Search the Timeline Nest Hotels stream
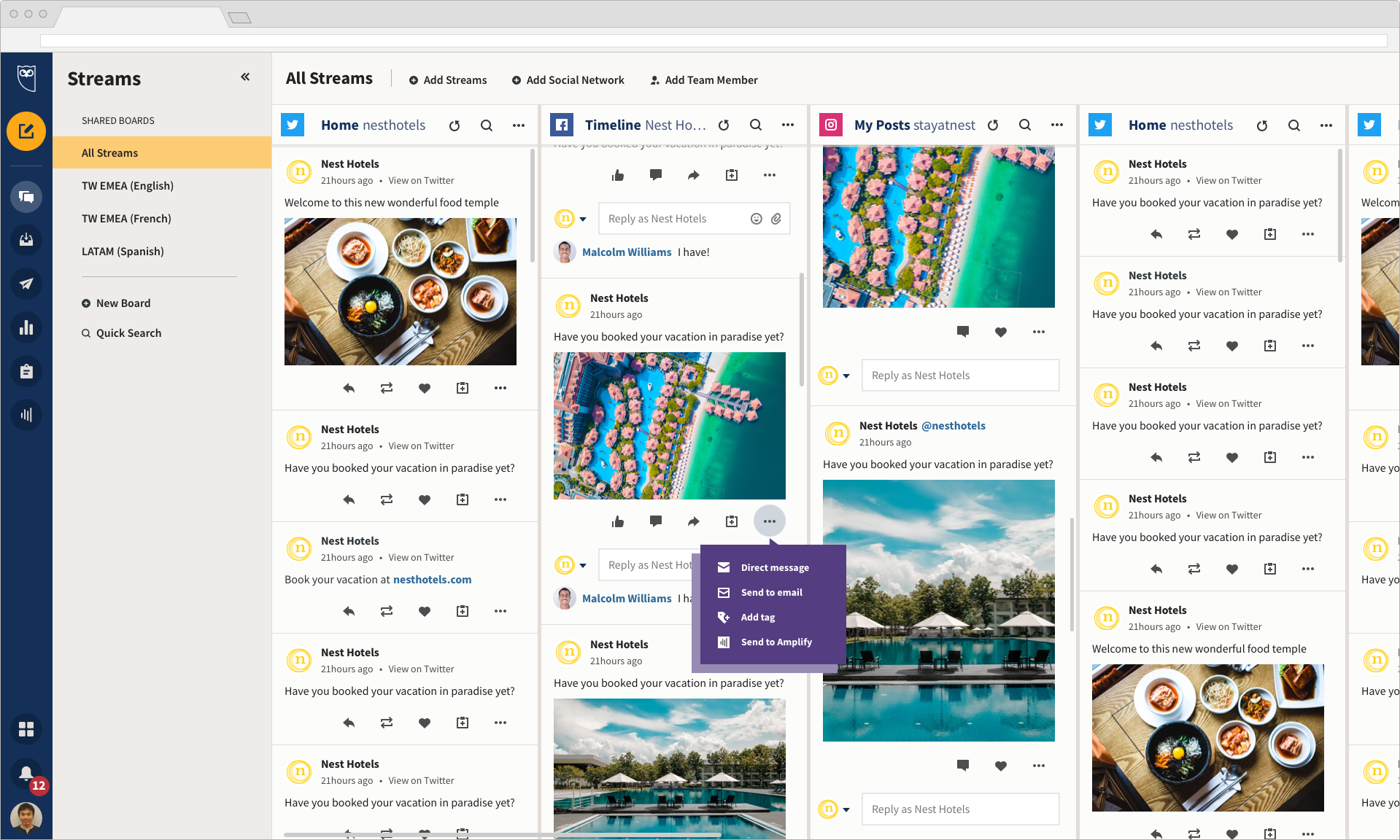 (x=756, y=125)
